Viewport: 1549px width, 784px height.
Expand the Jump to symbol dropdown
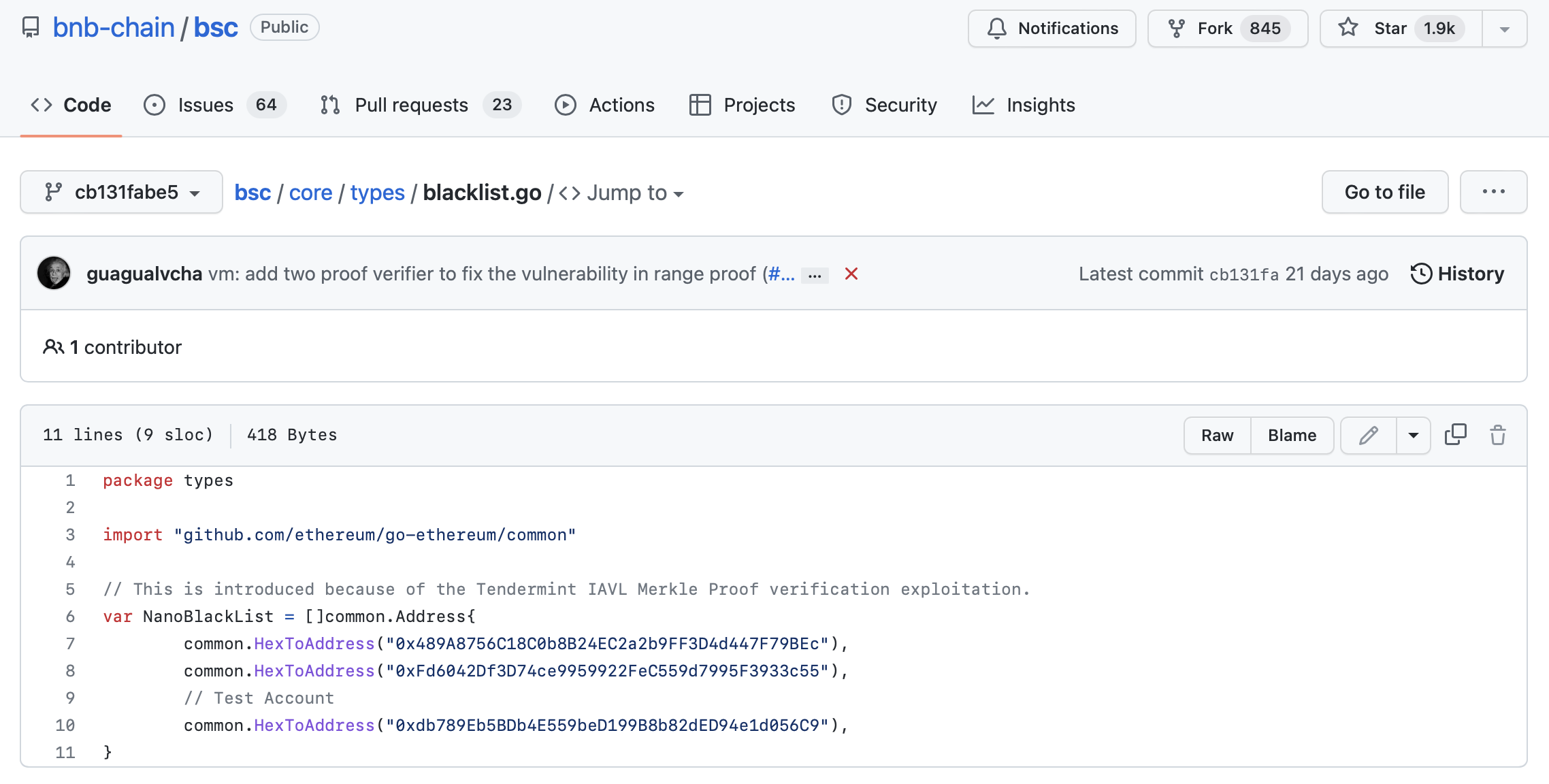621,193
